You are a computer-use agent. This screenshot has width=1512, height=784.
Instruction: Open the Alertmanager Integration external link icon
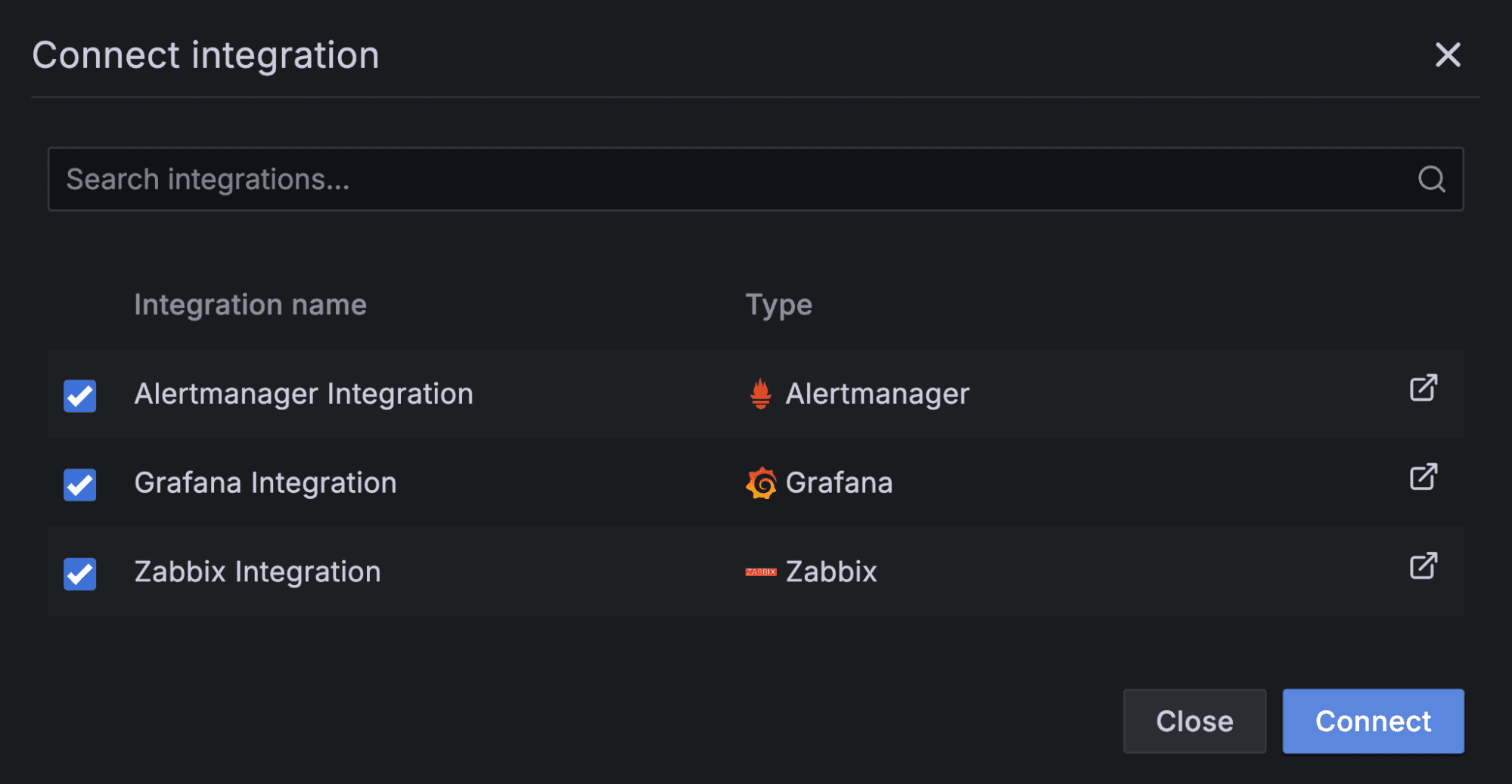1423,388
